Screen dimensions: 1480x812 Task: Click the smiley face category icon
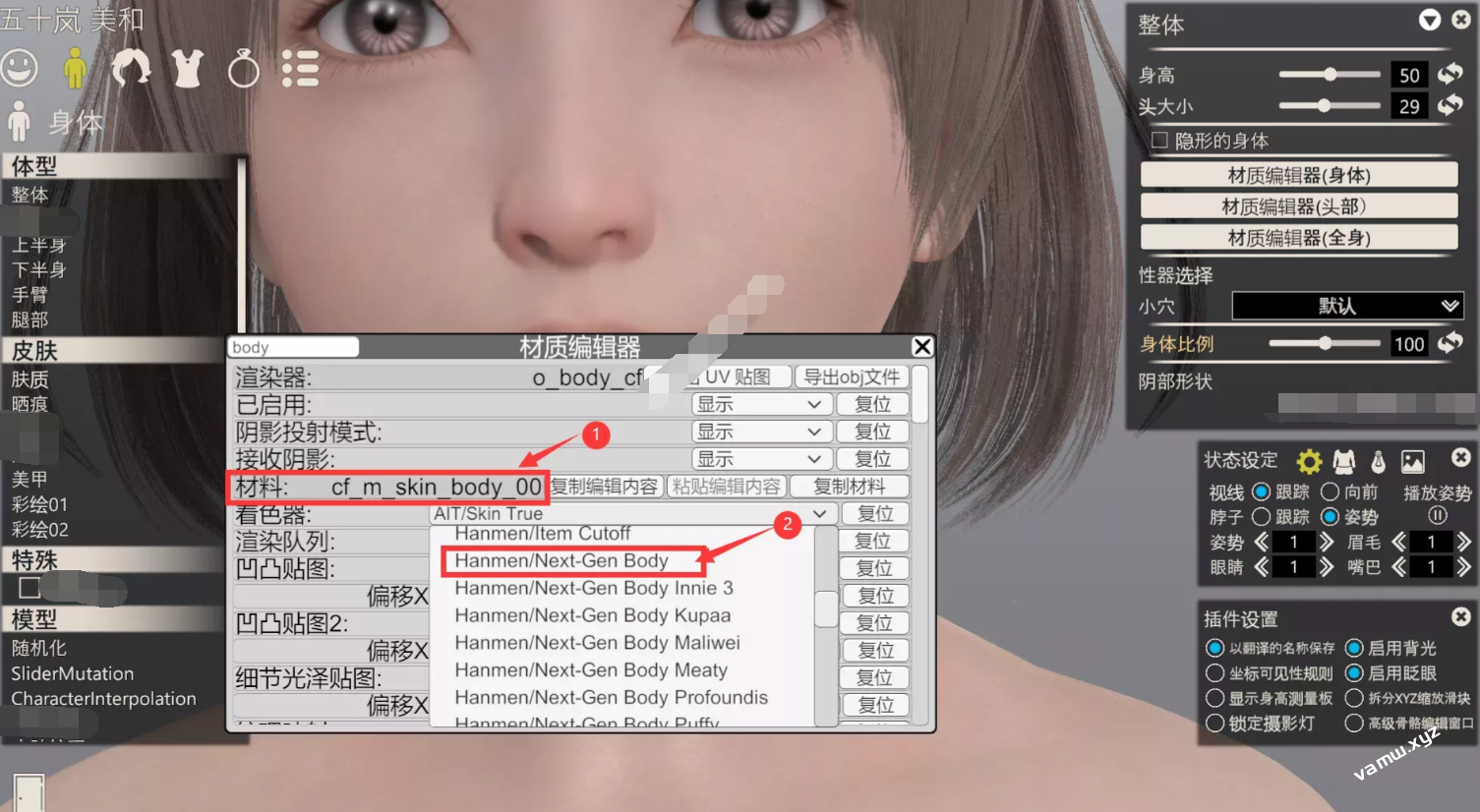pyautogui.click(x=20, y=68)
